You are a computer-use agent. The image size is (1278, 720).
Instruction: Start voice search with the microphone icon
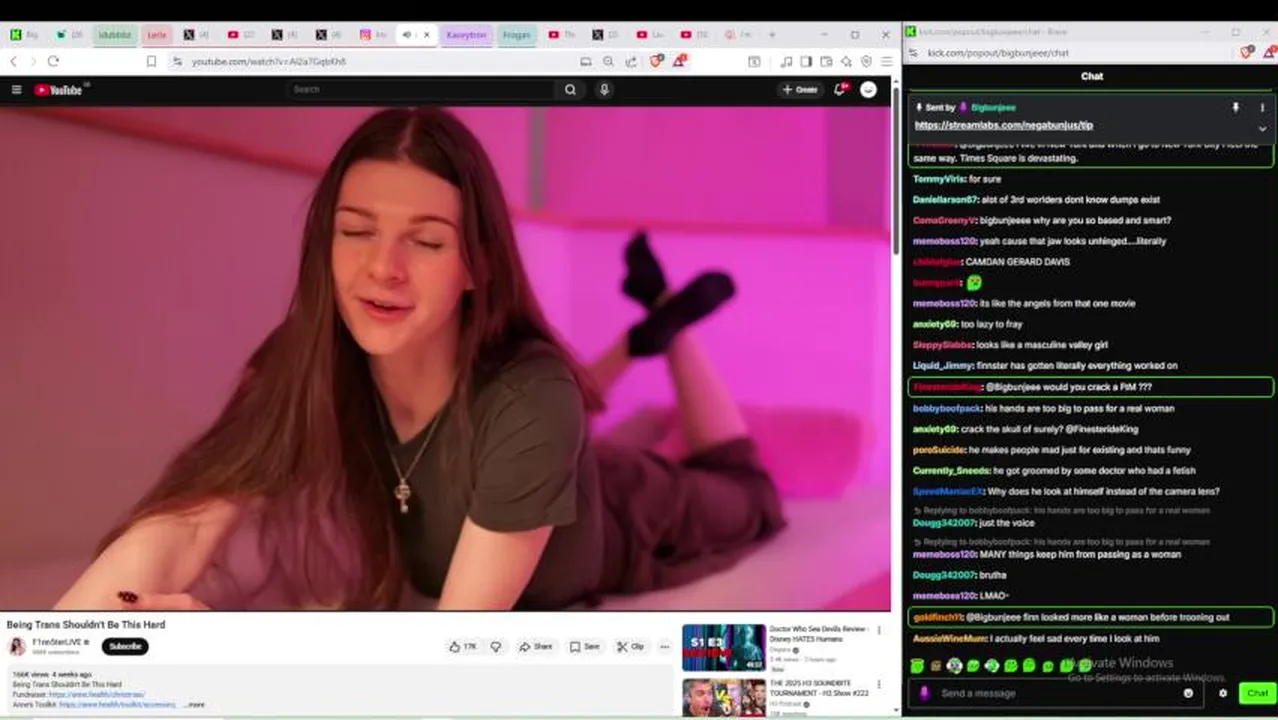tap(604, 90)
